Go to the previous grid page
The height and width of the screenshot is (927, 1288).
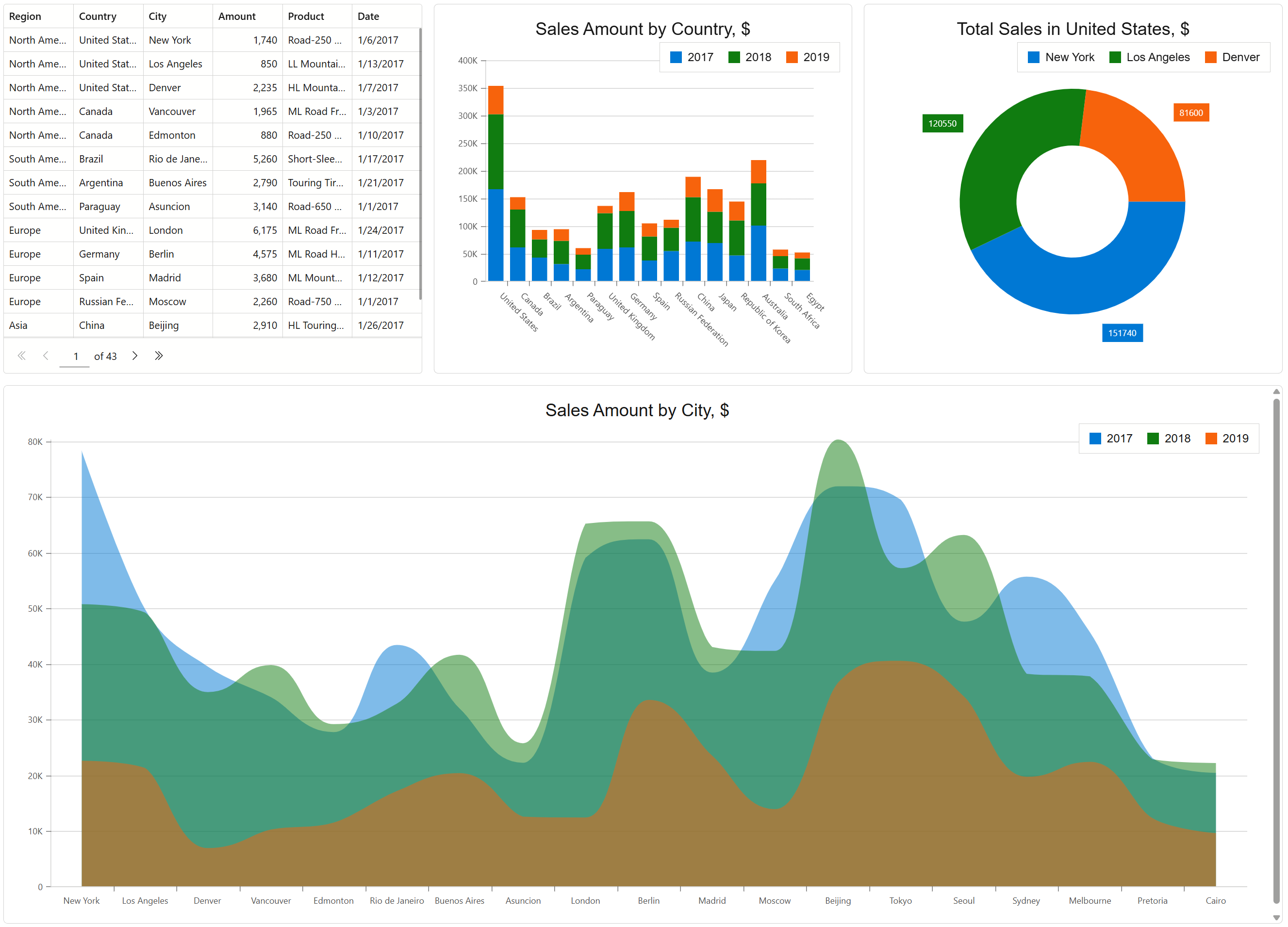click(x=46, y=356)
